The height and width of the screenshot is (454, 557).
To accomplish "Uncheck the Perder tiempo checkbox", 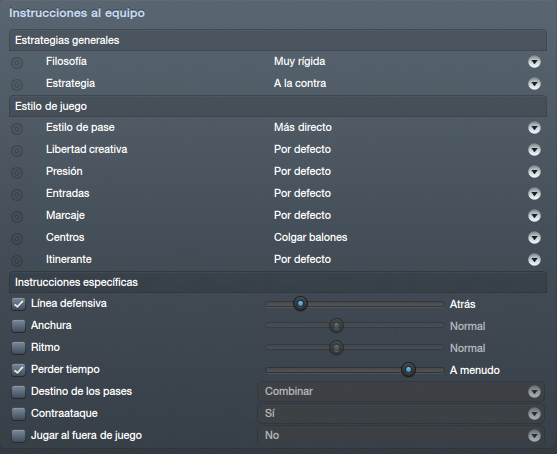I will pos(18,370).
